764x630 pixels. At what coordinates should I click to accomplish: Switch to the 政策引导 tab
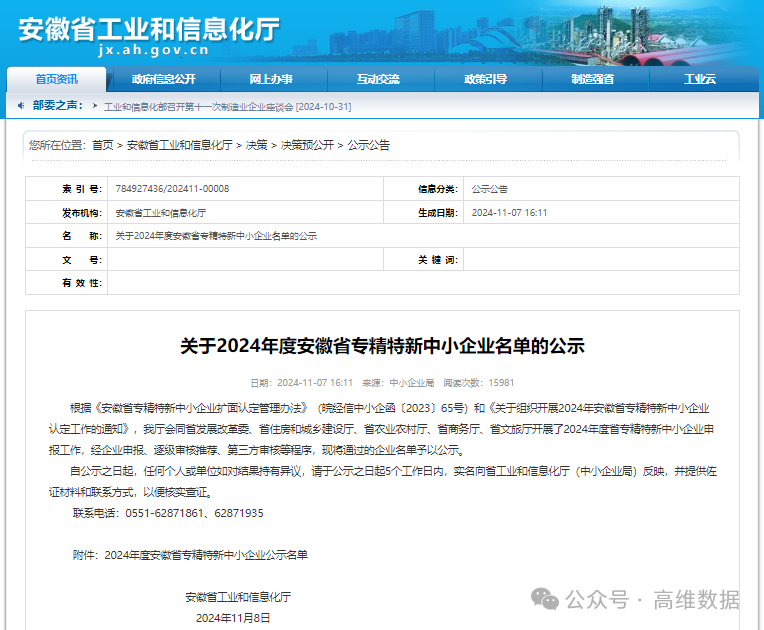pyautogui.click(x=485, y=79)
